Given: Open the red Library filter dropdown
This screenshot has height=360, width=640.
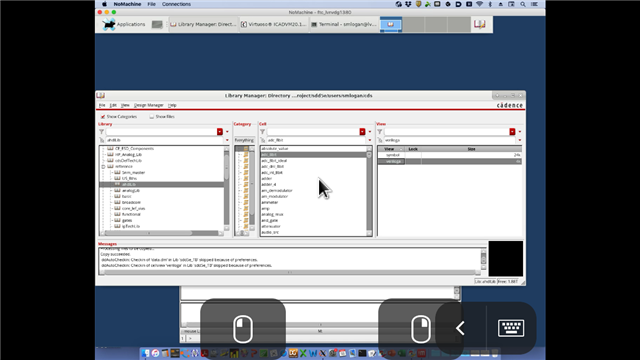Looking at the screenshot, I should (x=220, y=132).
